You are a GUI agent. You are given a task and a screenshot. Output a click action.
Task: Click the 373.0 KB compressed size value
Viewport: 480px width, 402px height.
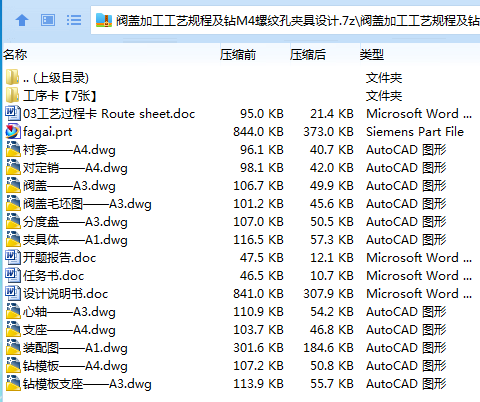pos(328,132)
